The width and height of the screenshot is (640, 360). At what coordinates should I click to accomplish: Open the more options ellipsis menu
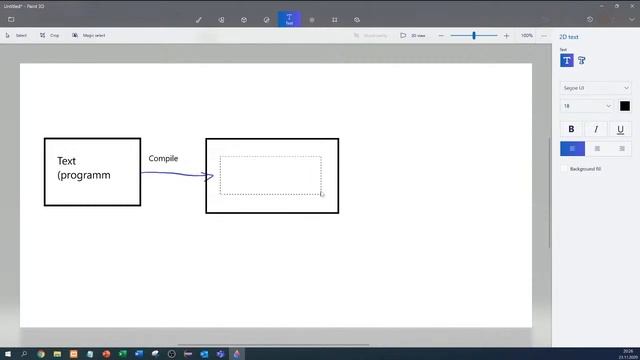544,36
